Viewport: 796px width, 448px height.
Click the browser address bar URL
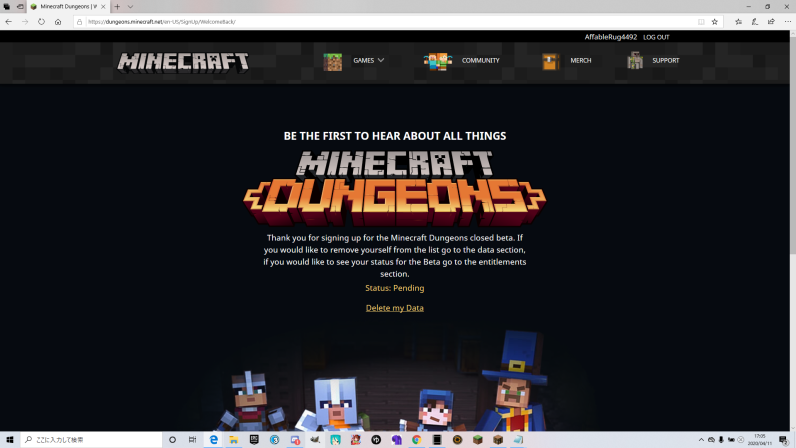click(300, 21)
